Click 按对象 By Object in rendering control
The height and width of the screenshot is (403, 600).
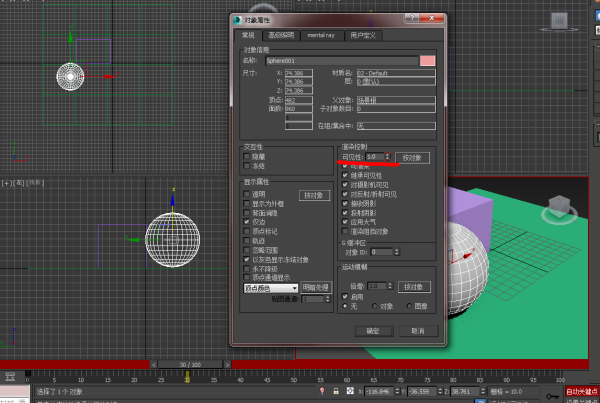(412, 158)
